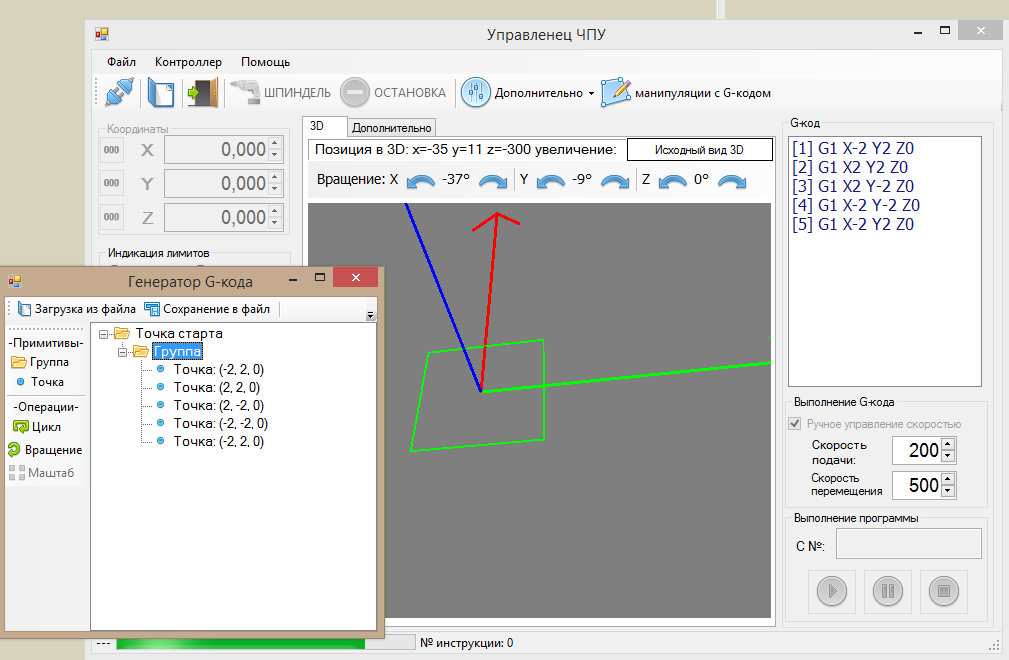
Task: Open the Файл menu
Action: tap(121, 62)
